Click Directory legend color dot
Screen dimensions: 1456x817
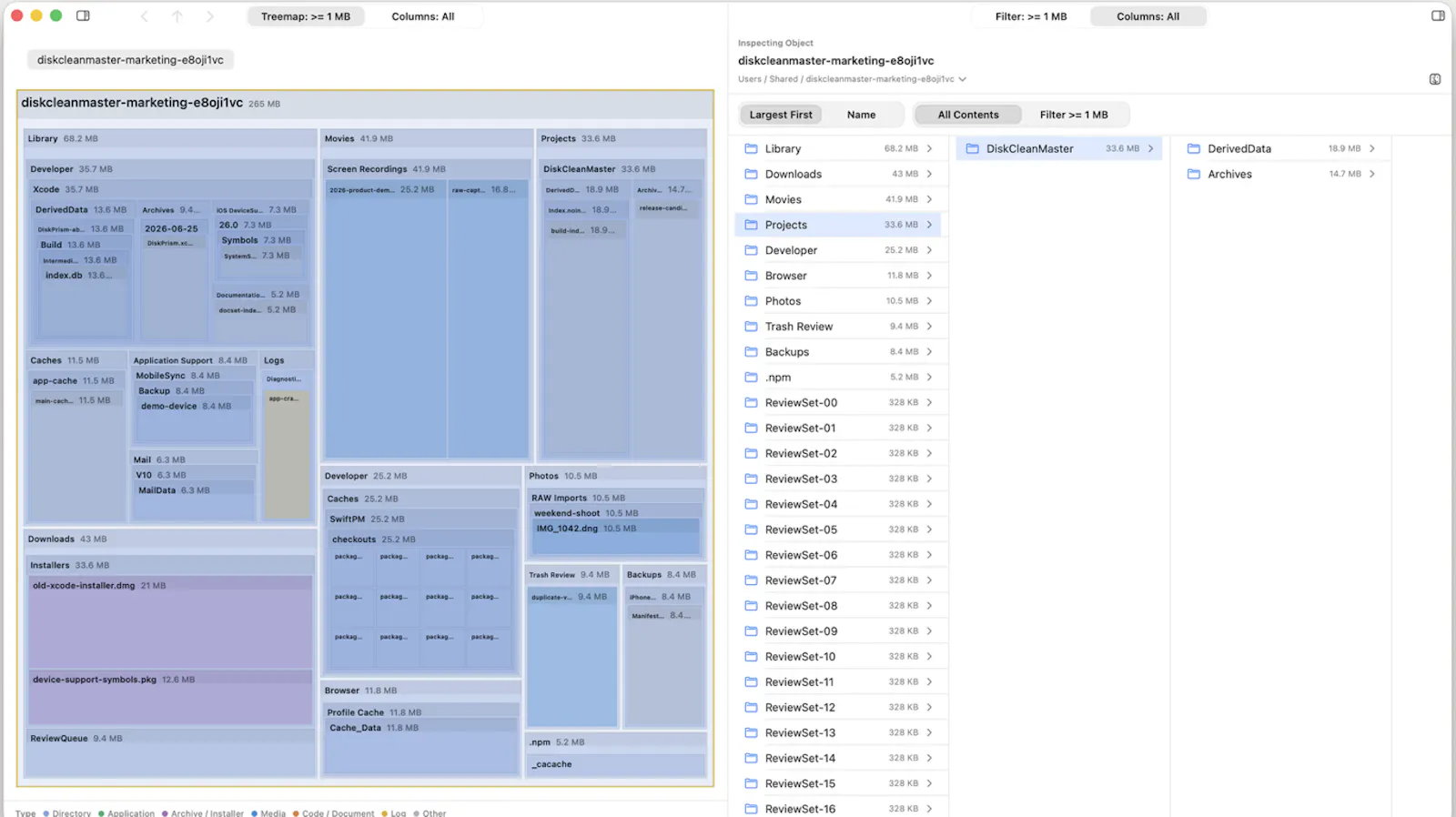[x=45, y=813]
